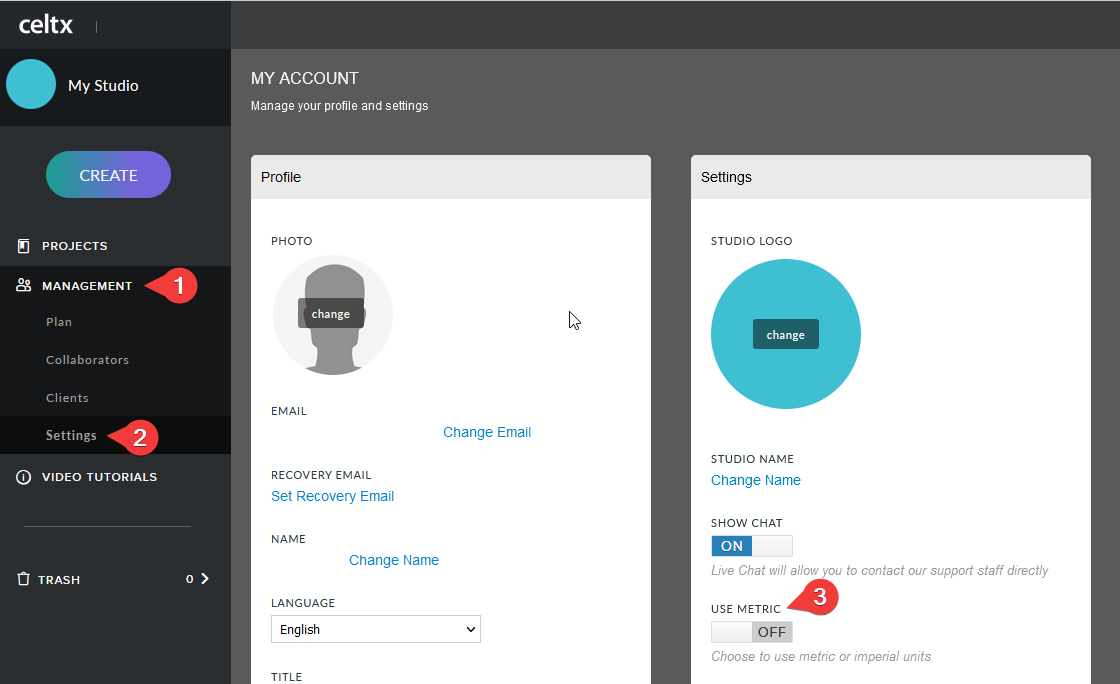Viewport: 1120px width, 684px height.
Task: Click change on the studio logo
Action: point(786,334)
